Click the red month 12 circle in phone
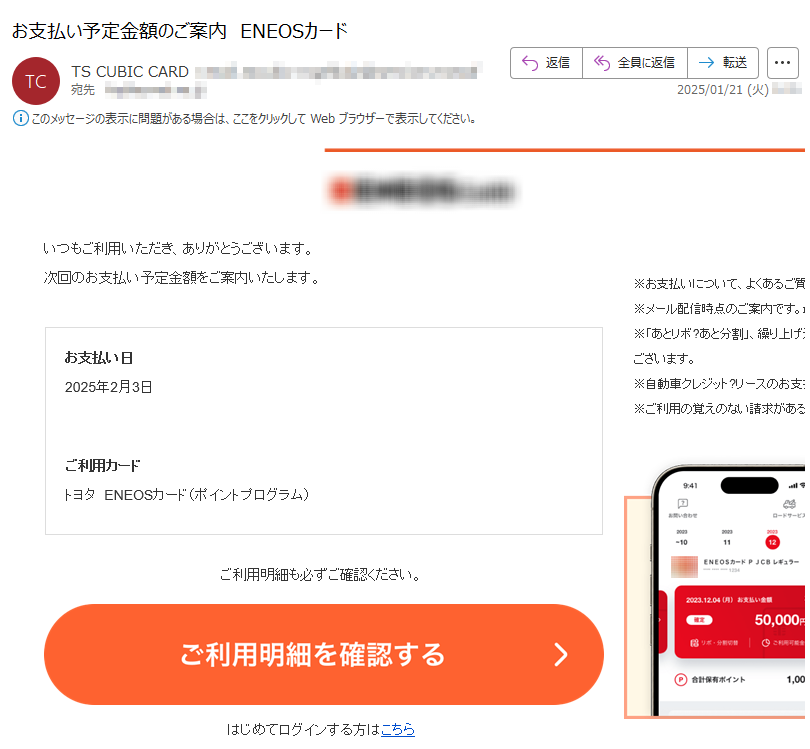The image size is (810, 749). (x=772, y=542)
